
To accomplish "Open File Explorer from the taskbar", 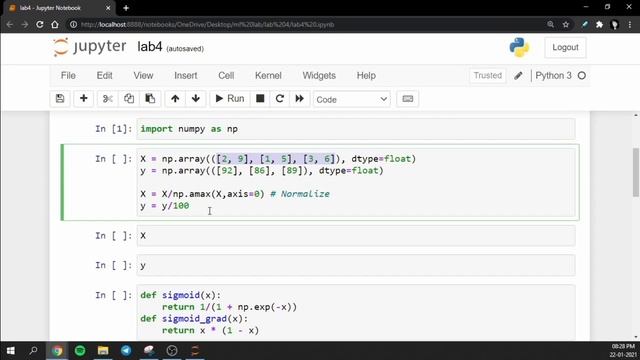I will (x=103, y=351).
